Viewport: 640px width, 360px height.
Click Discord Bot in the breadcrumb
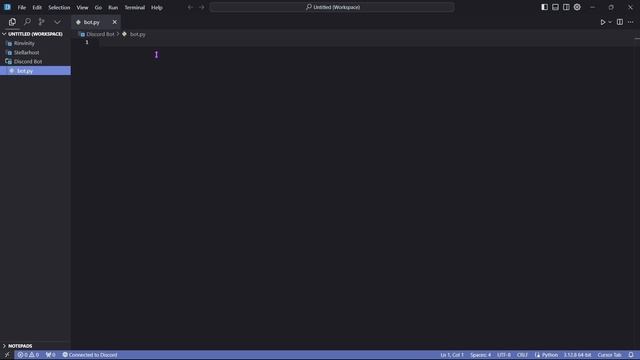[100, 34]
